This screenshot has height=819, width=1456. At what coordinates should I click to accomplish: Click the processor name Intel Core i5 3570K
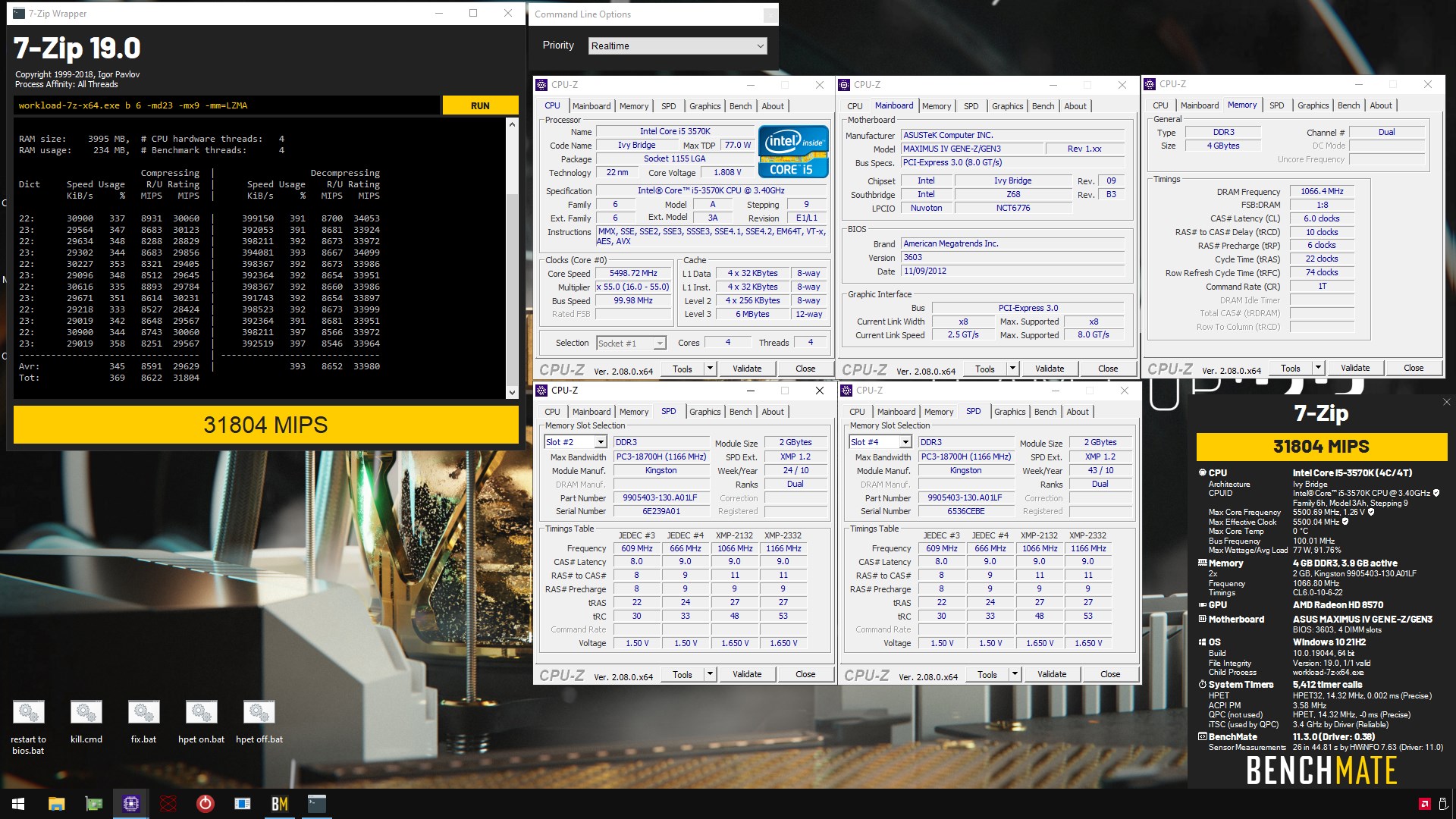tap(675, 132)
